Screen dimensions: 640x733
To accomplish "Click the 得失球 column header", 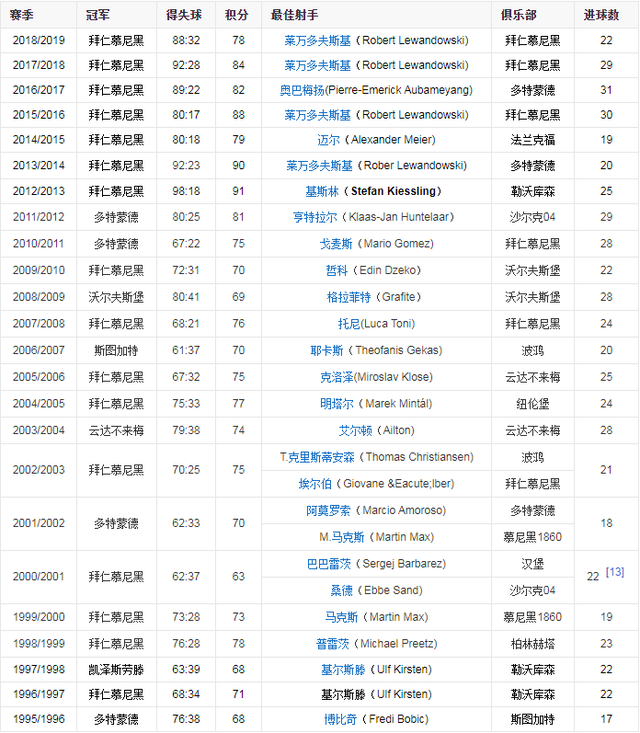I will click(x=184, y=15).
